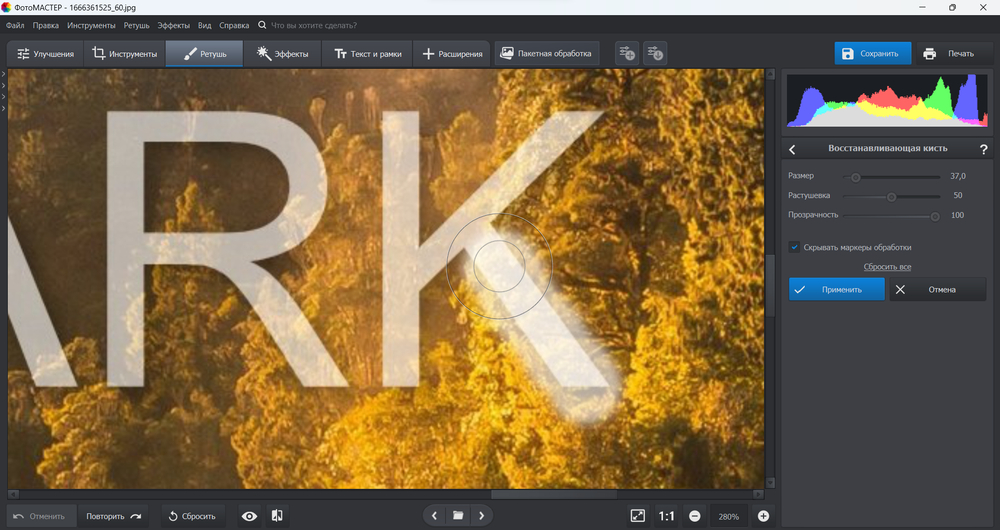Open the 'Пакетная обработка' batch tab

click(545, 53)
